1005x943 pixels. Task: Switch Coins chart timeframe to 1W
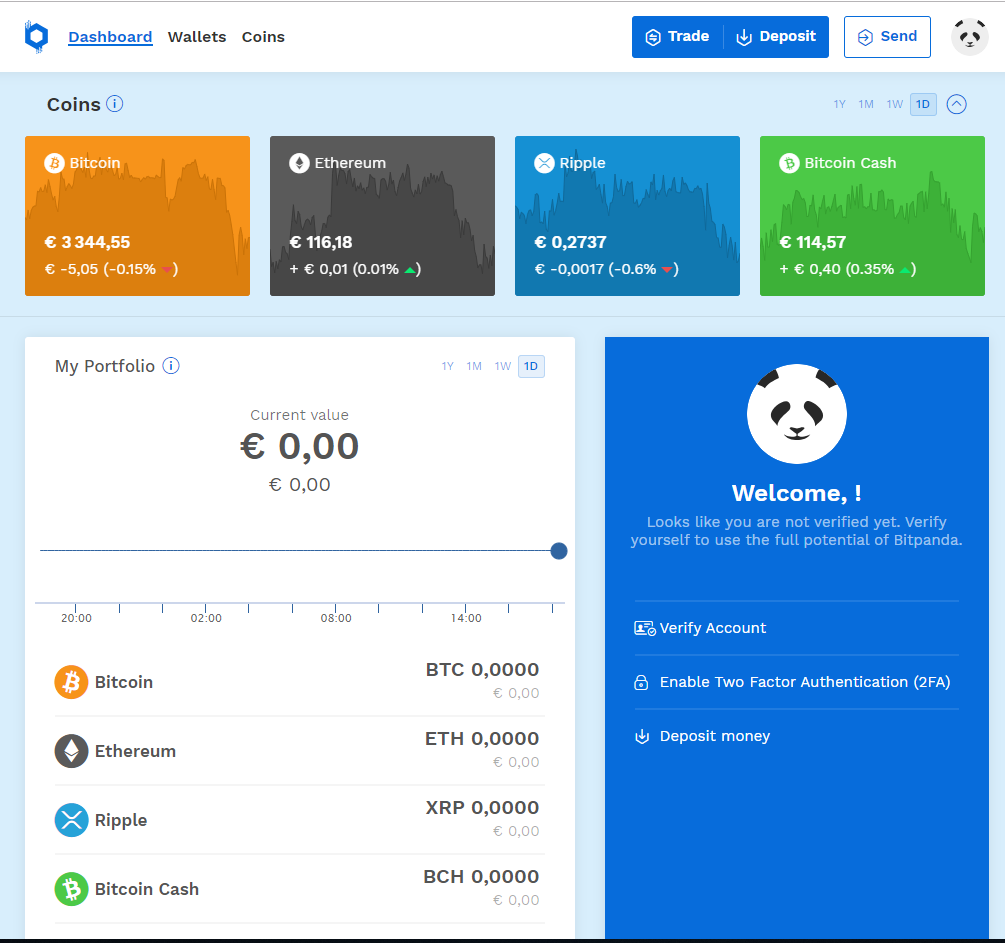click(895, 103)
